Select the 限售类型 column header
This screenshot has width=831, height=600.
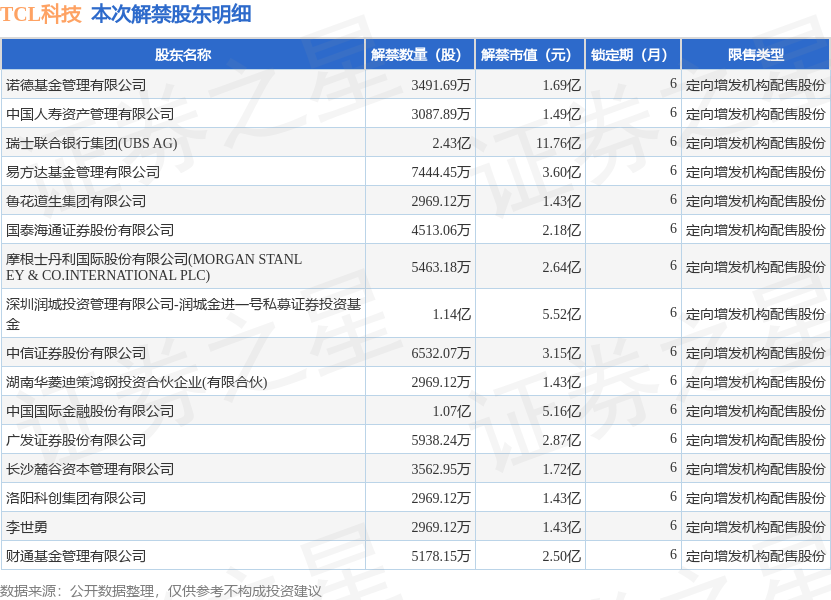click(755, 55)
